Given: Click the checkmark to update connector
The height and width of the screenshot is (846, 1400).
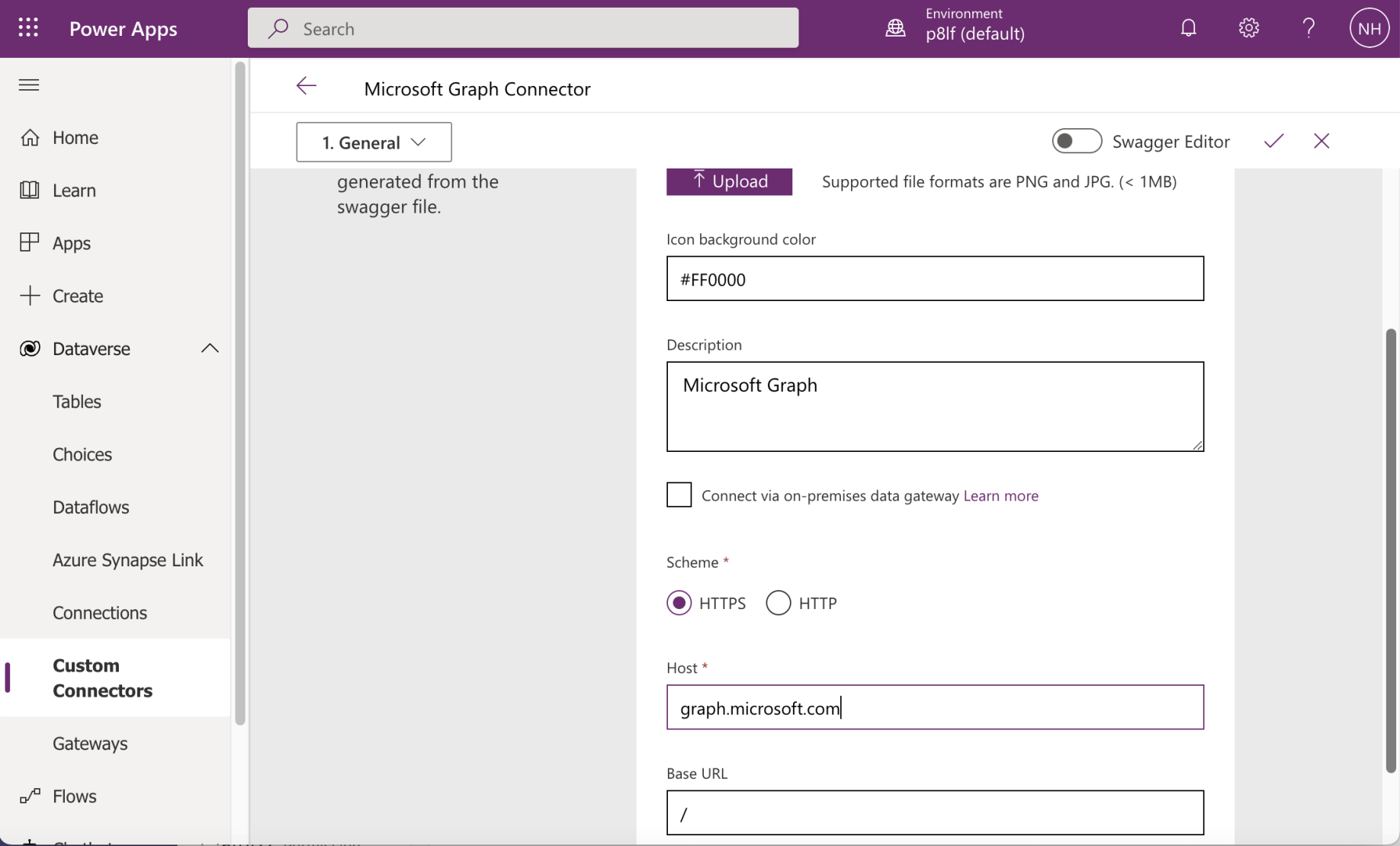Looking at the screenshot, I should coord(1273,141).
